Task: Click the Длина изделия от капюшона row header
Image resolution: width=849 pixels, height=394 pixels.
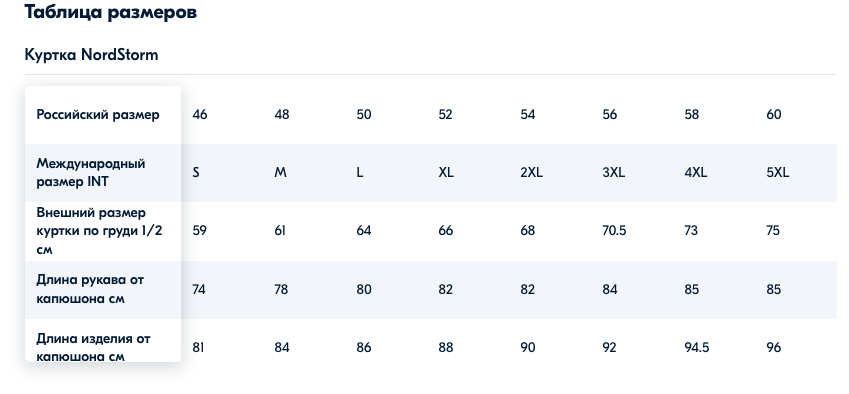Action: coord(93,347)
